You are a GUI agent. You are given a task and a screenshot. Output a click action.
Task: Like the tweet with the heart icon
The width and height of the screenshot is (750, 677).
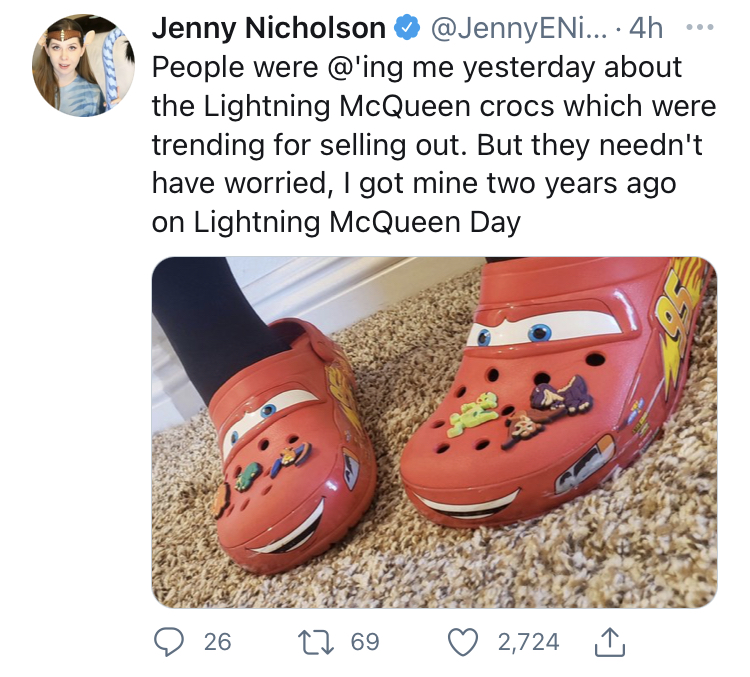tap(463, 642)
